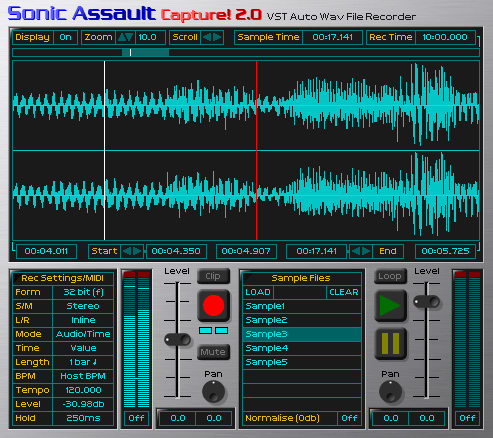
Task: Select the highlighted Sample3 entry
Action: point(302,334)
